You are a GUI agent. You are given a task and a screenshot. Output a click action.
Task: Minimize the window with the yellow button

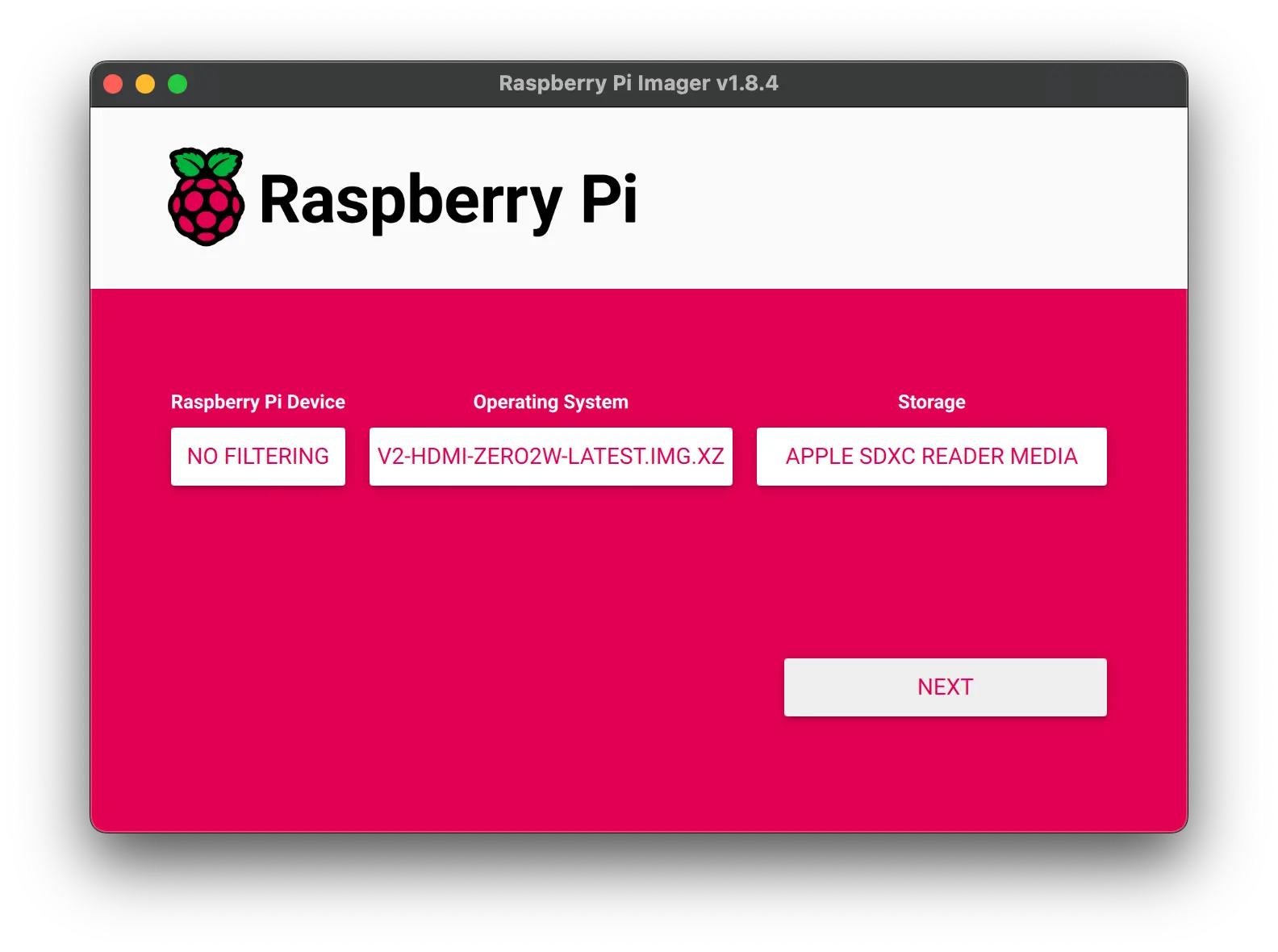click(x=145, y=84)
